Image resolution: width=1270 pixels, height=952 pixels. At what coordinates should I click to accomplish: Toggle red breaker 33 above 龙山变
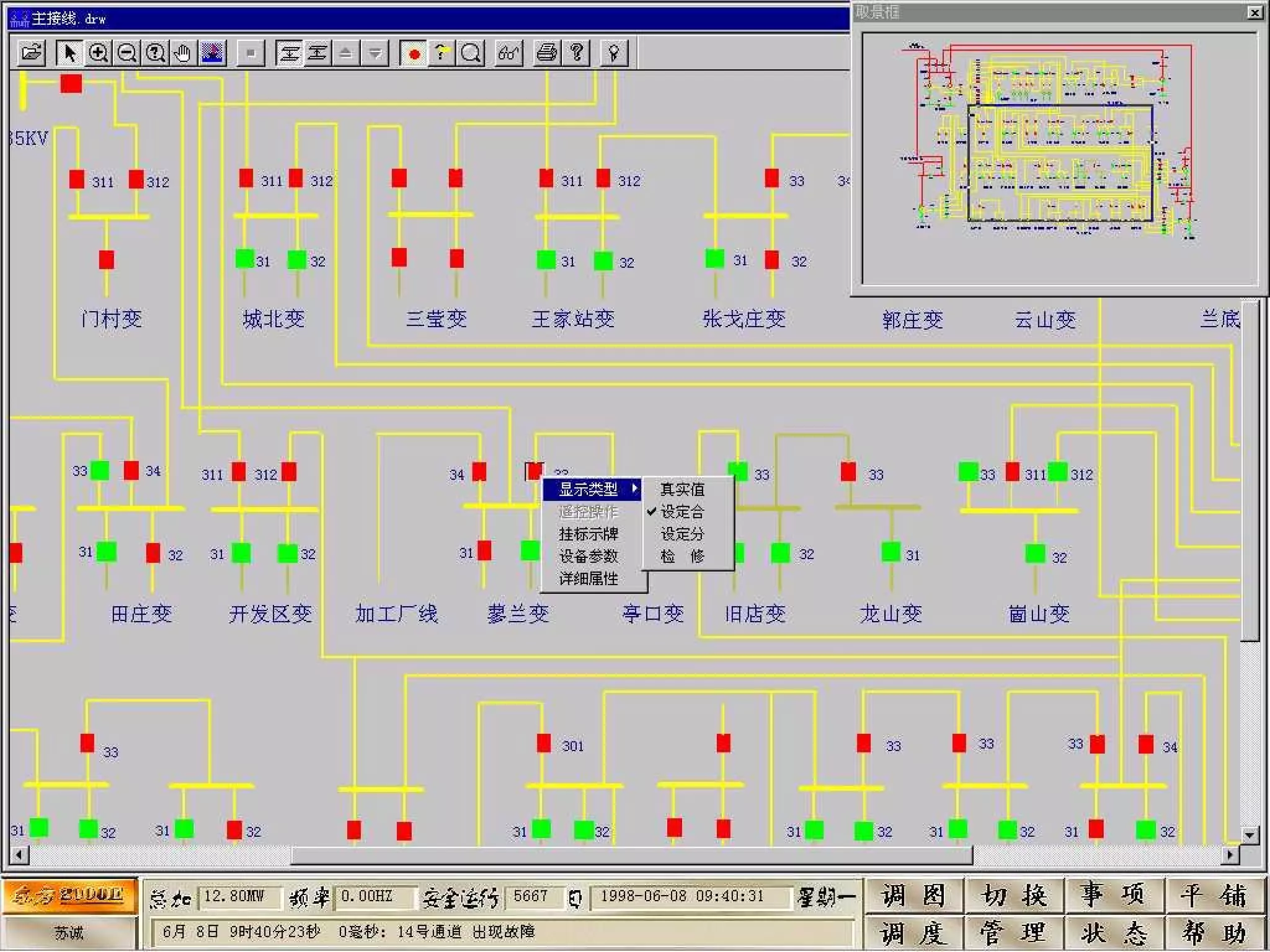click(x=849, y=472)
